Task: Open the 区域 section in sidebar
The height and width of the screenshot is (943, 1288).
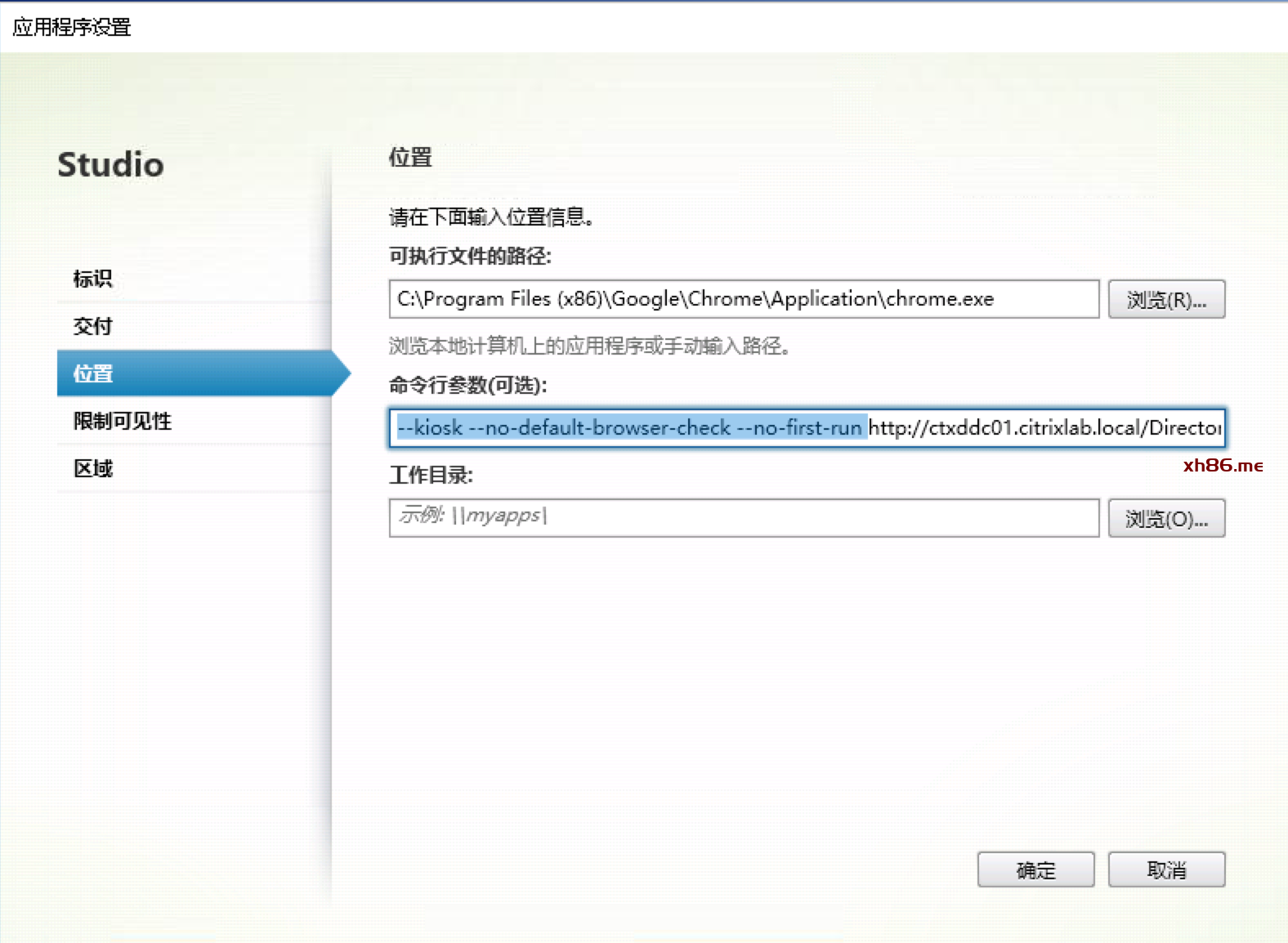Action: (x=93, y=468)
